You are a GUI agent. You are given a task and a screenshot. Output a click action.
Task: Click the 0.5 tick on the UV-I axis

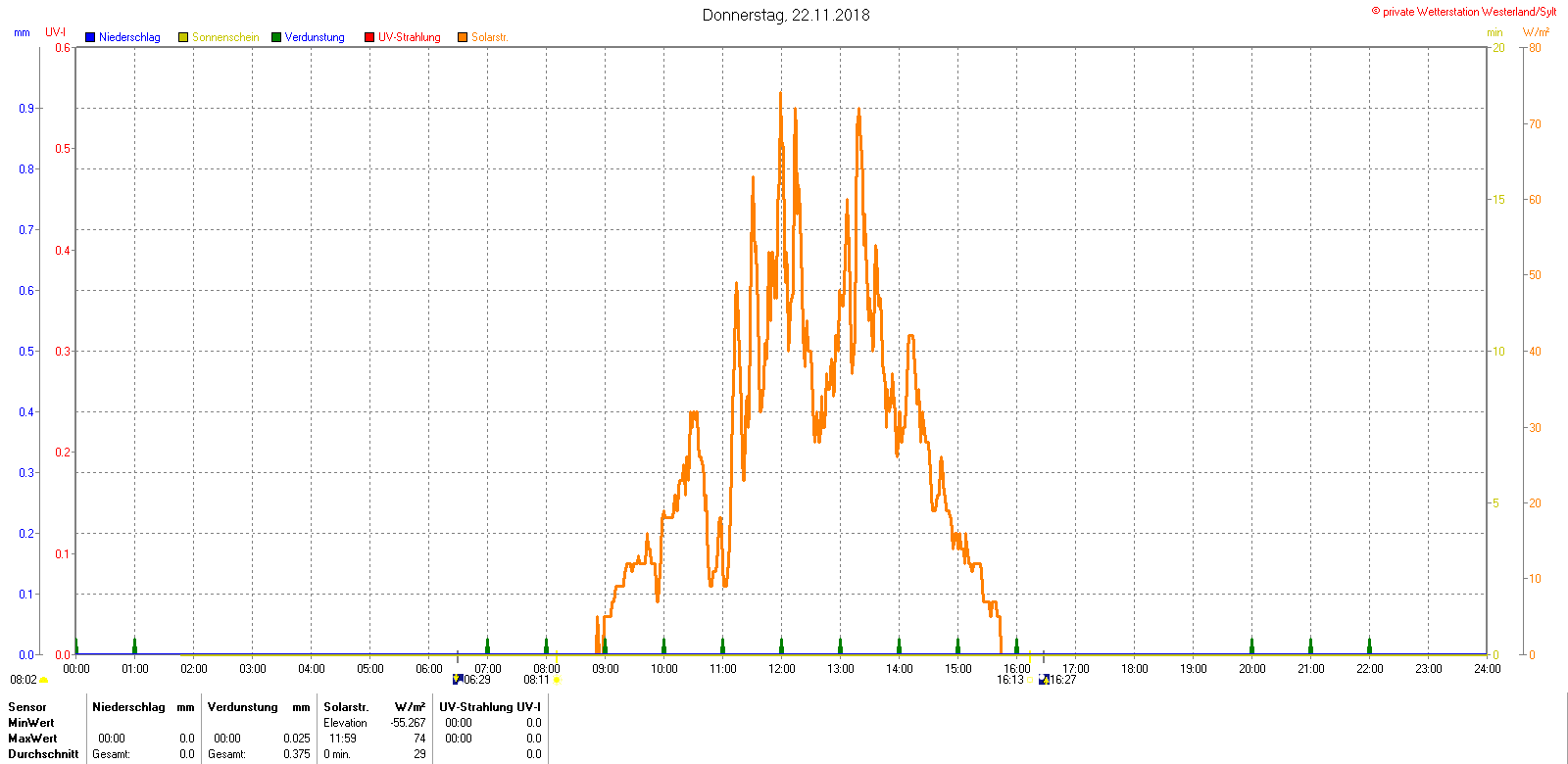(x=63, y=149)
